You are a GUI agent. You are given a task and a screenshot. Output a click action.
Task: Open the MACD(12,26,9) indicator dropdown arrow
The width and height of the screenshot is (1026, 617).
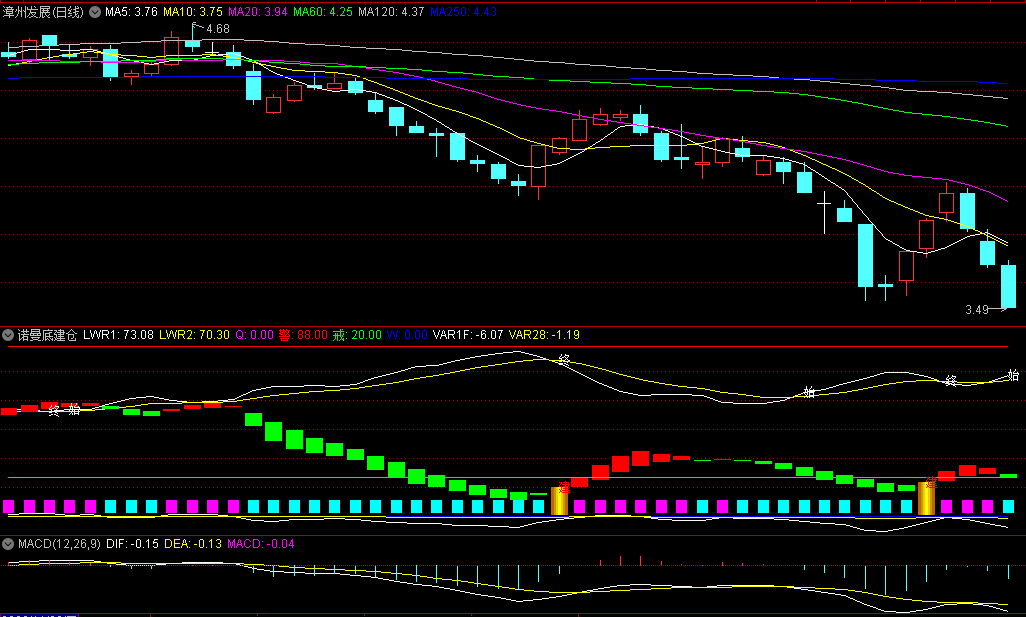click(8, 544)
